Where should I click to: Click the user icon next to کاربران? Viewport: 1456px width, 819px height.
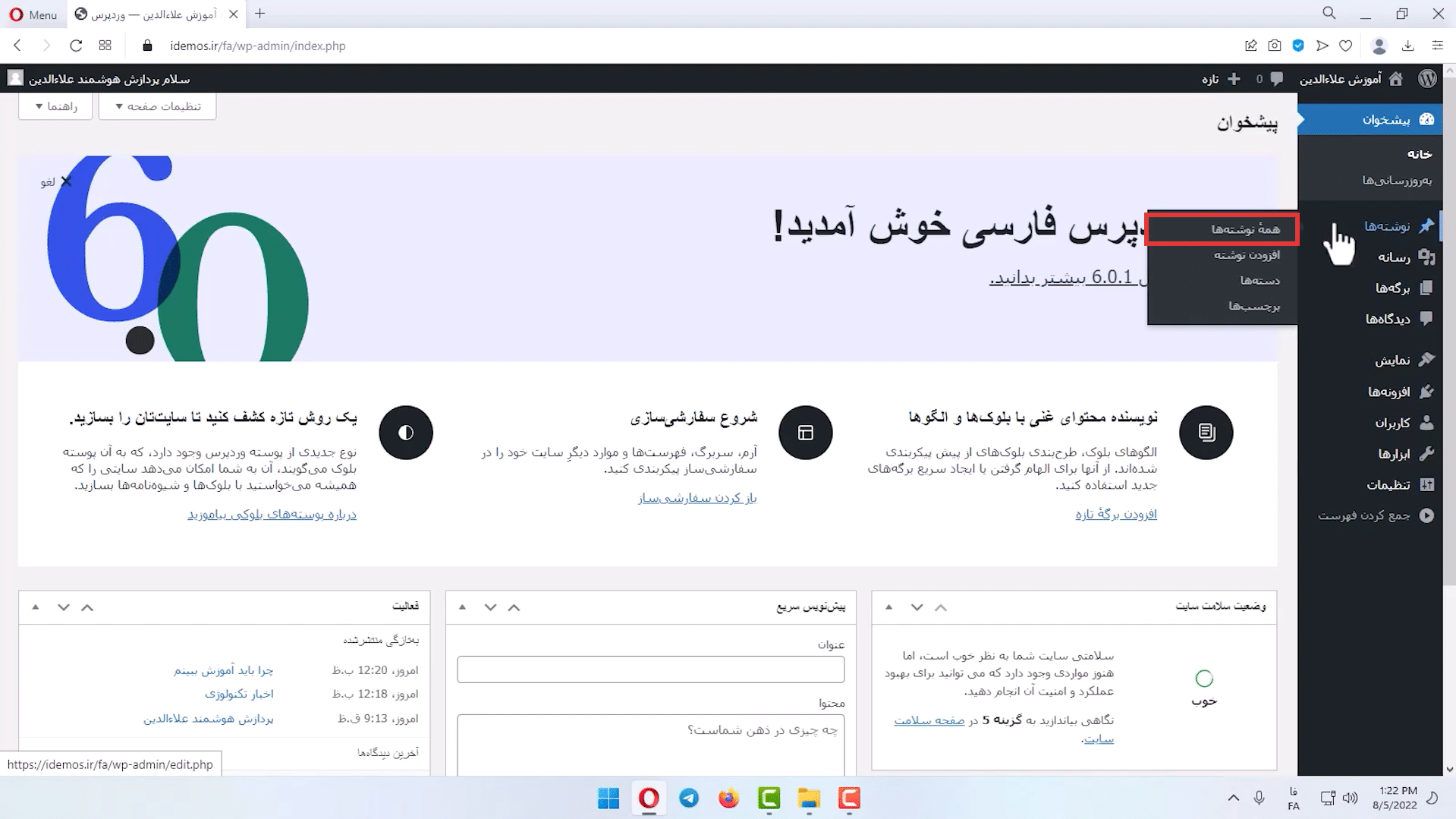tap(1426, 422)
